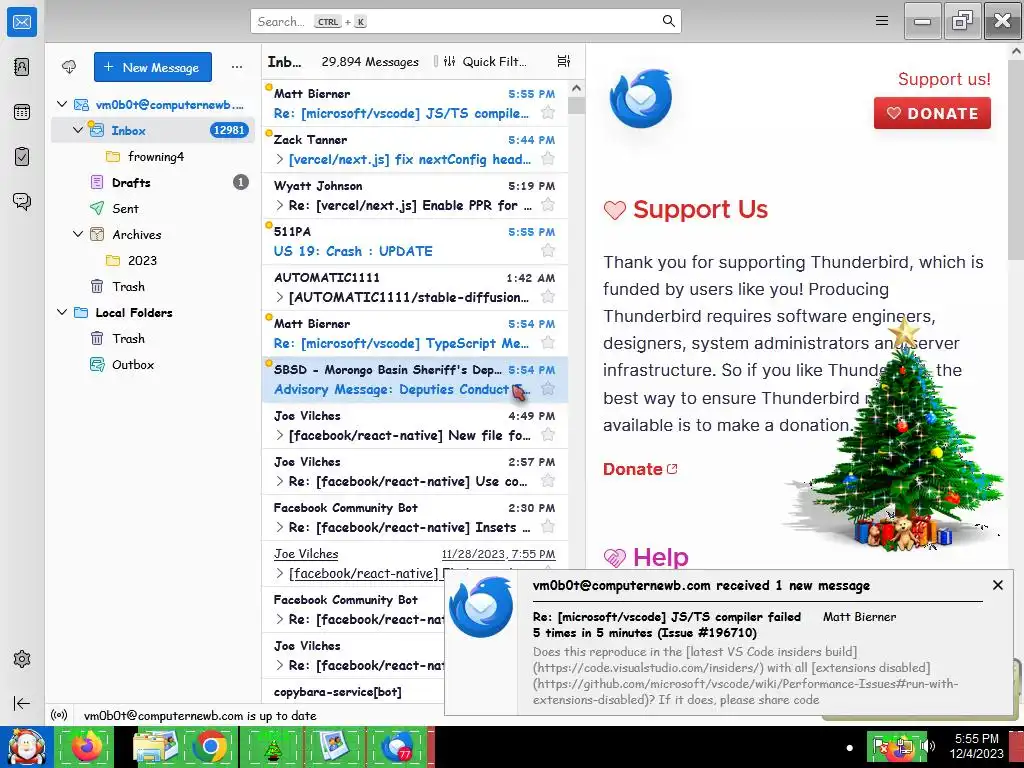
Task: Star the Joe Vilches 2:57 PM message
Action: click(548, 481)
